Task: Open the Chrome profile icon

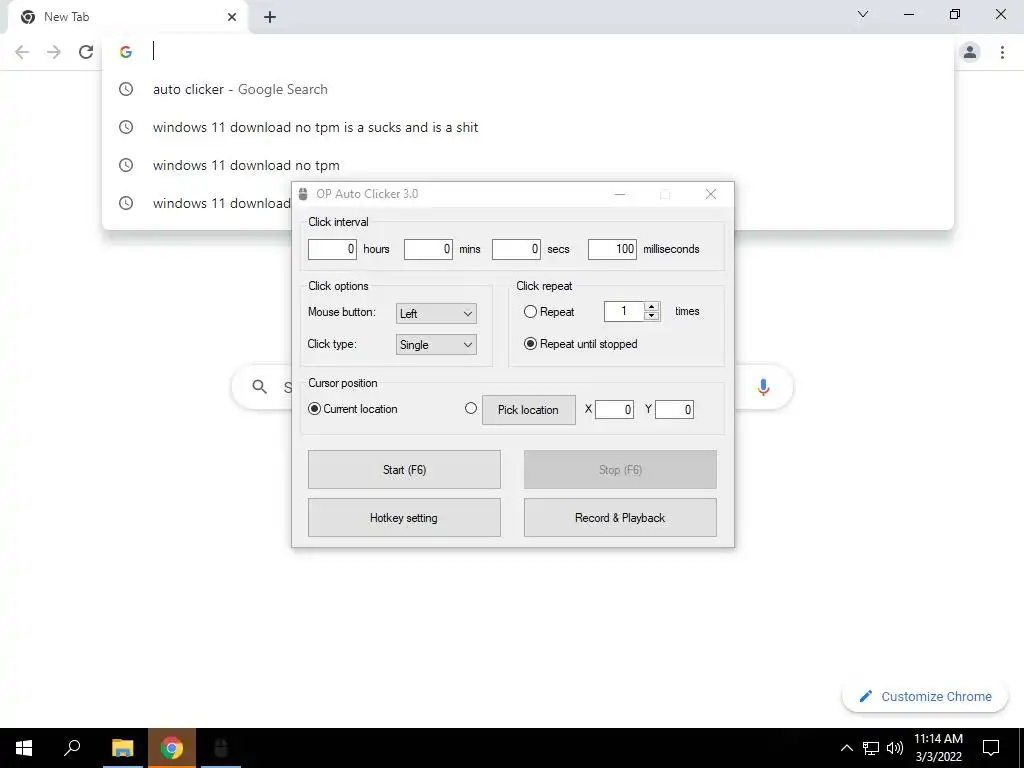Action: point(970,52)
